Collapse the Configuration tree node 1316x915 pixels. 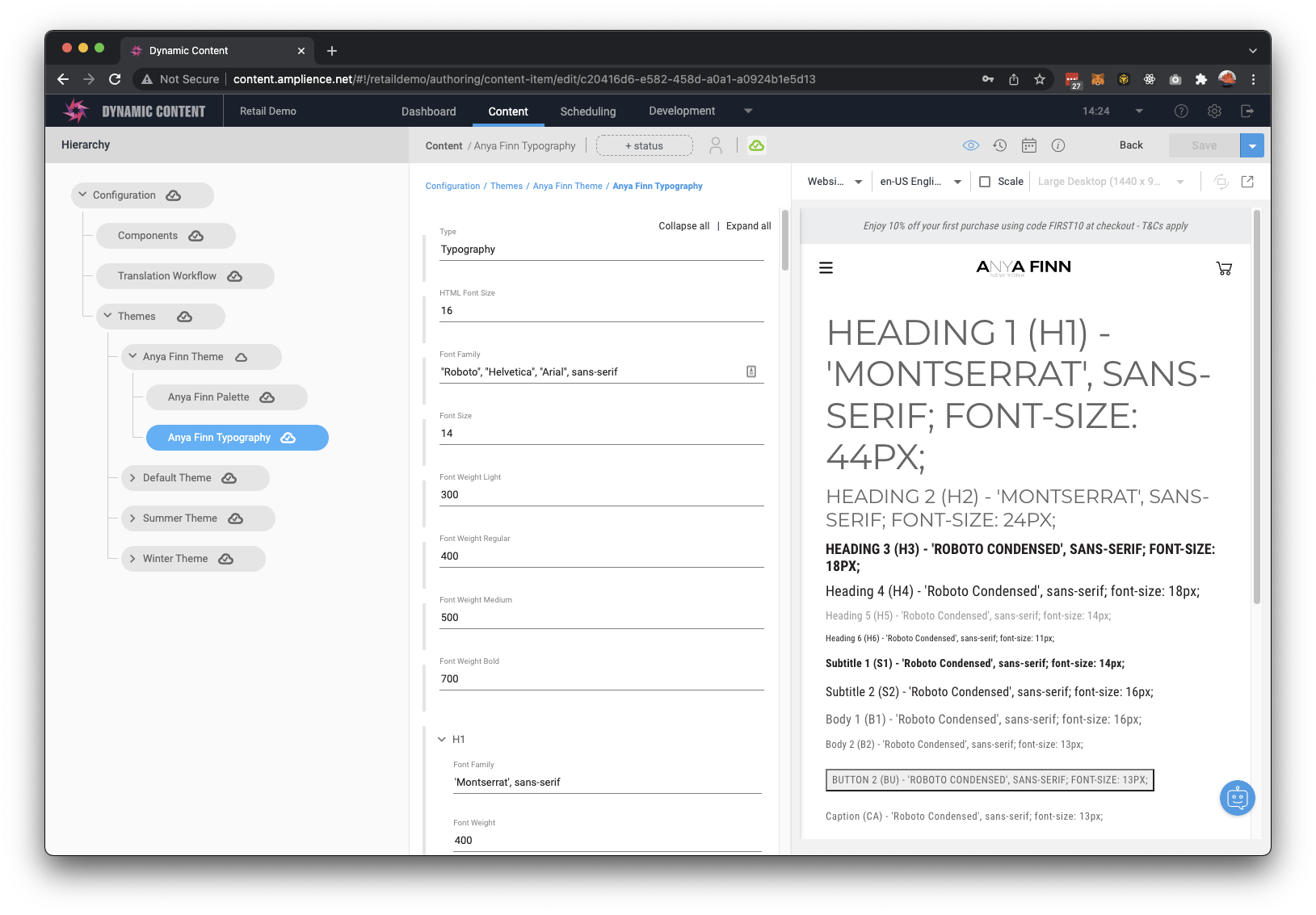click(82, 195)
